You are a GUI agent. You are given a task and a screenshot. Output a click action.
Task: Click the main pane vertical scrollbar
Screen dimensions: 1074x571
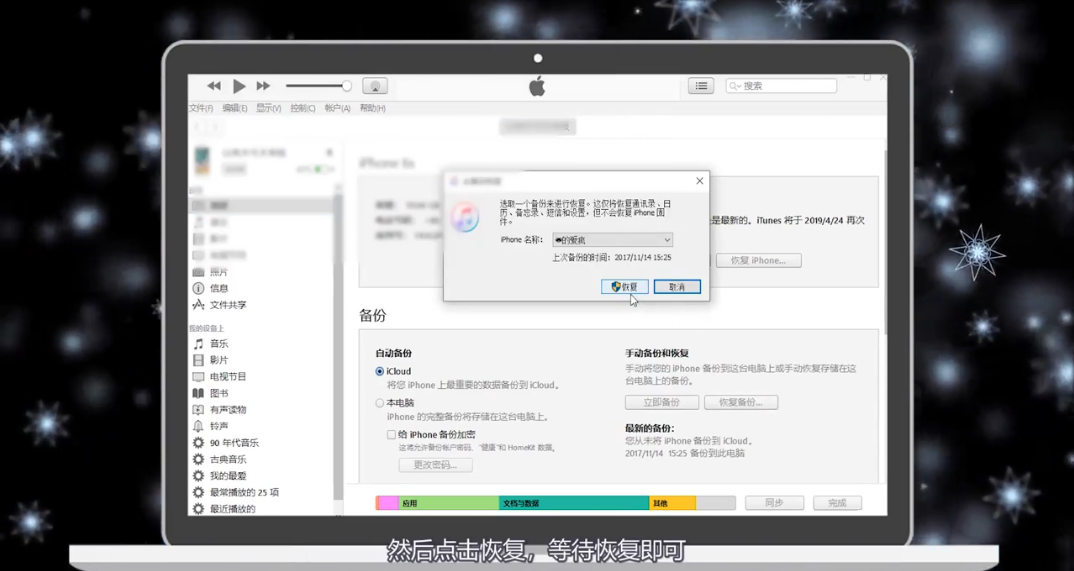click(x=884, y=240)
